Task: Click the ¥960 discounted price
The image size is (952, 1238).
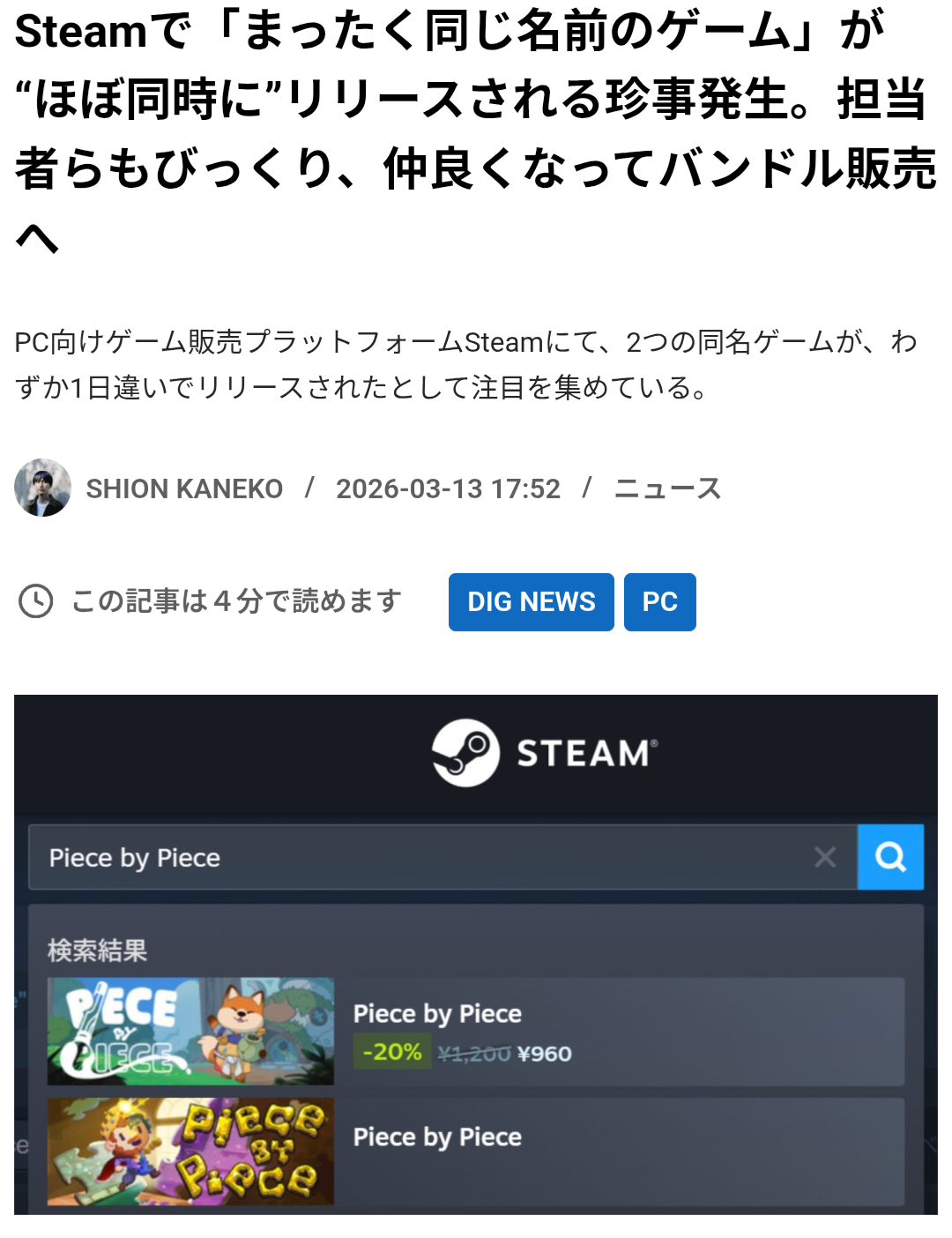Action: pos(545,1054)
